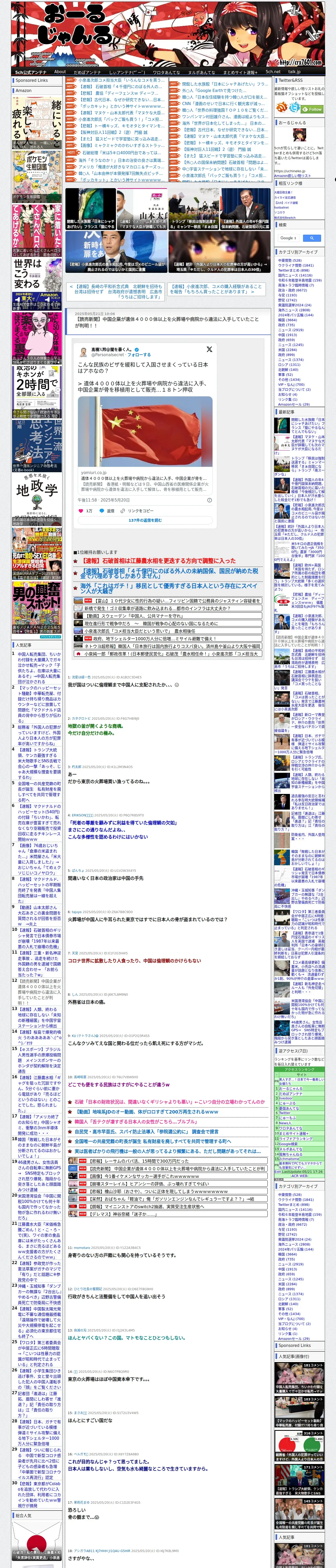Open the 5ch.net nav item
This screenshot has height=1568, width=336.
coord(273,72)
